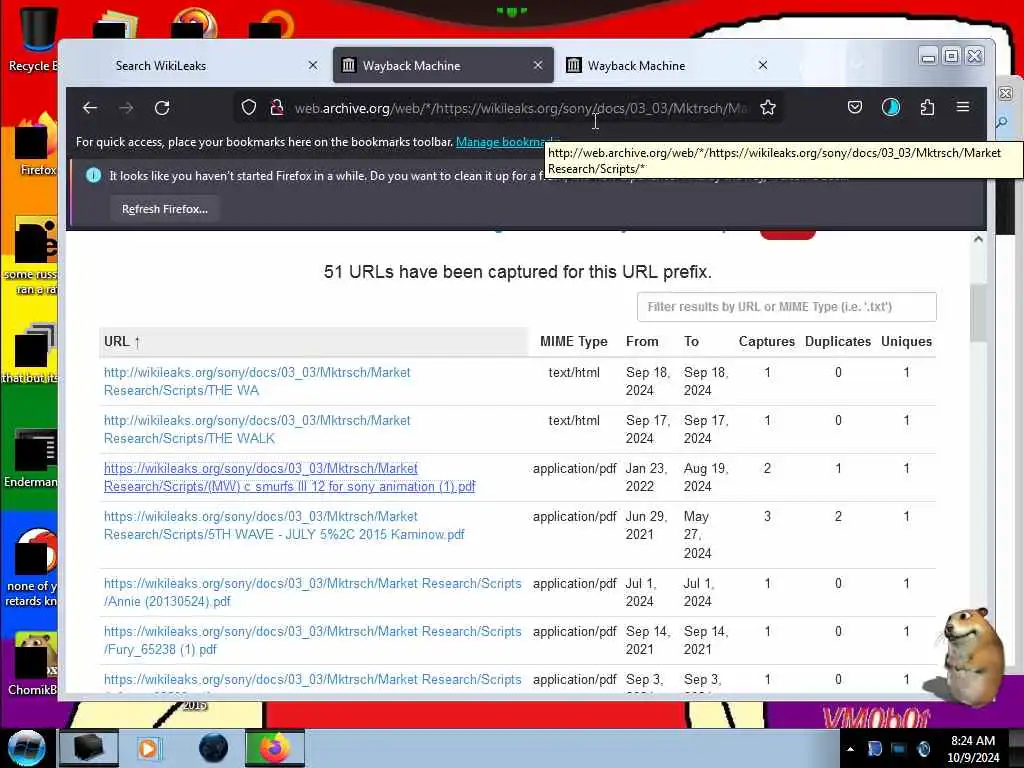Image resolution: width=1024 pixels, height=768 pixels.
Task: Open the black folder taskbar icon
Action: point(88,748)
